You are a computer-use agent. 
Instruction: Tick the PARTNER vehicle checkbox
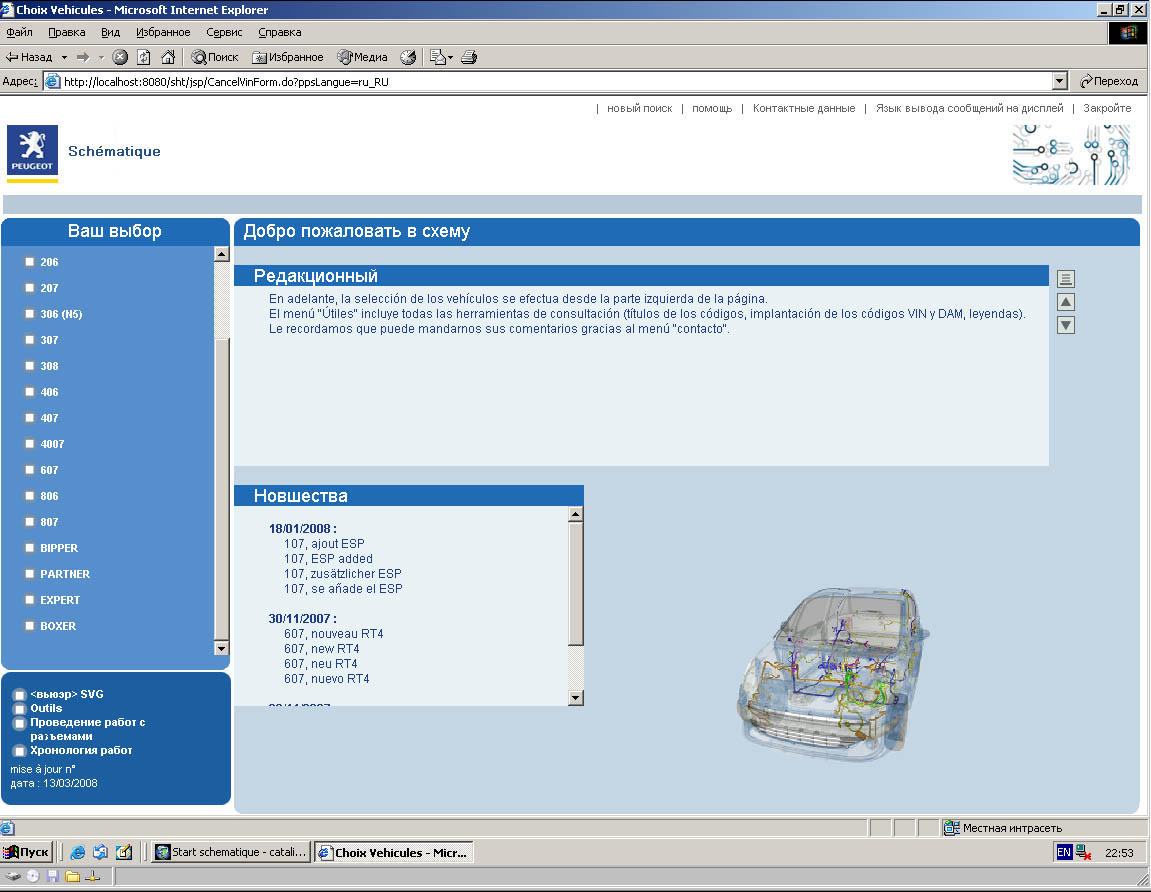[30, 574]
